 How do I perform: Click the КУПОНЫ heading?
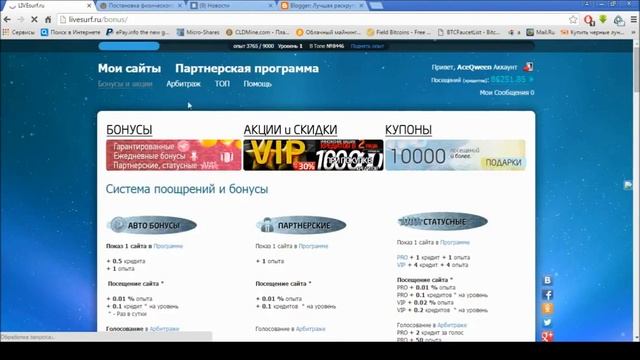pos(408,129)
